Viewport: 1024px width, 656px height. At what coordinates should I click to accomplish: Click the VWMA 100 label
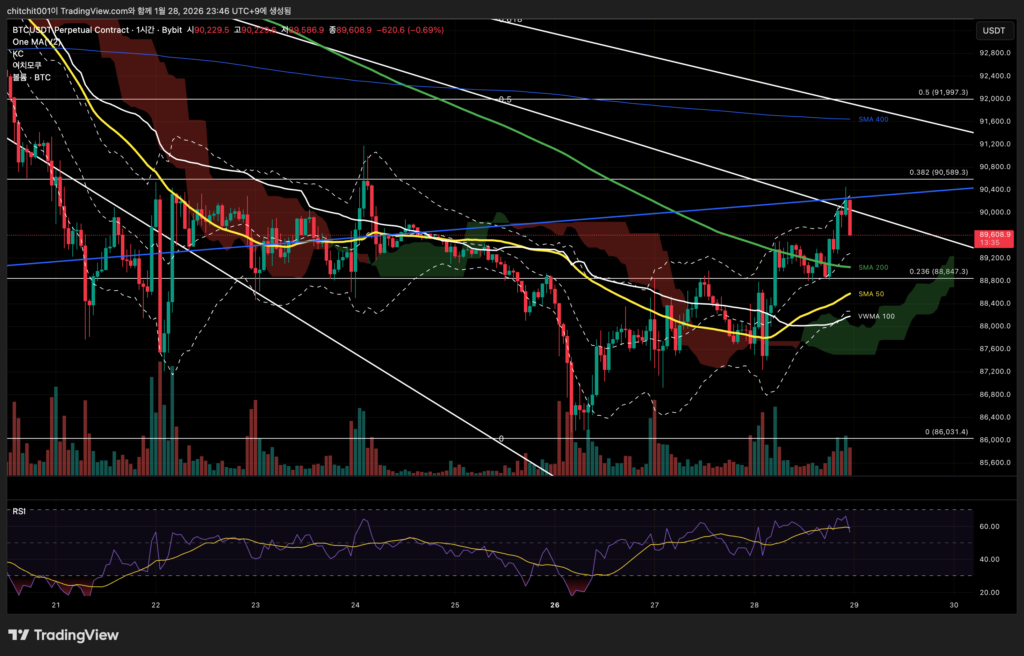(876, 316)
